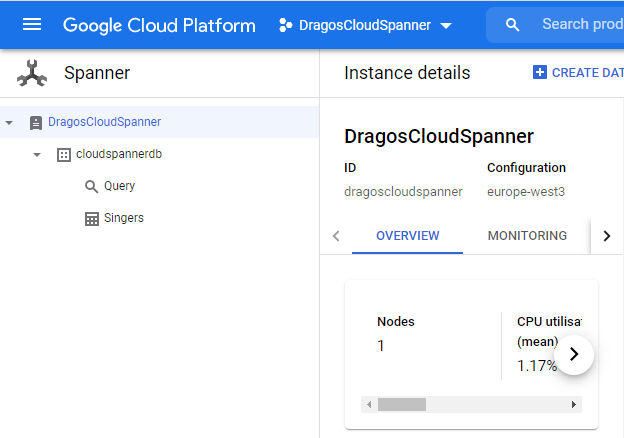
Task: Collapse the DragosCloudSpanner instance tree node
Action: pos(9,123)
